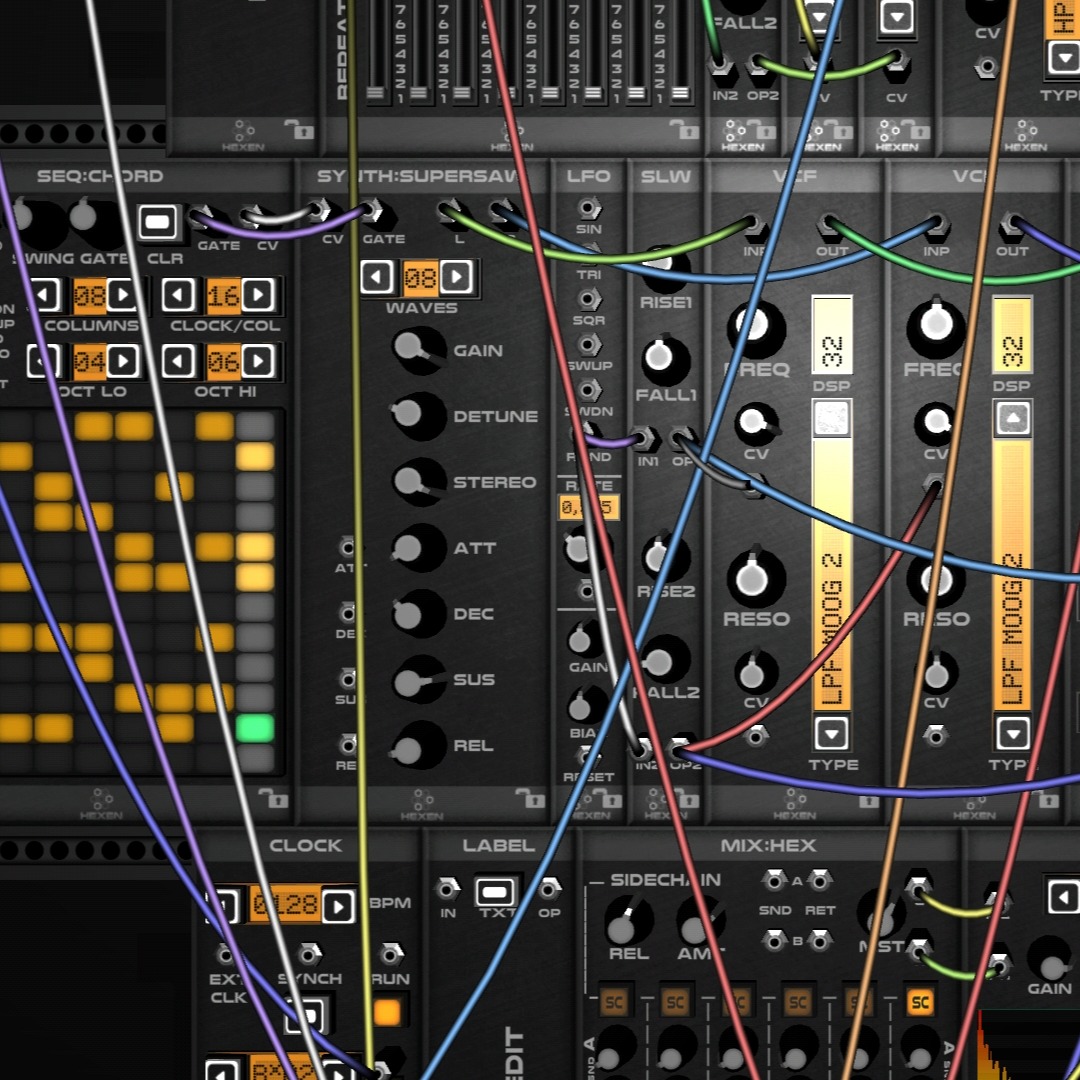The height and width of the screenshot is (1080, 1080).
Task: Decrease CLOCK/COL value with left arrow
Action: coord(178,295)
